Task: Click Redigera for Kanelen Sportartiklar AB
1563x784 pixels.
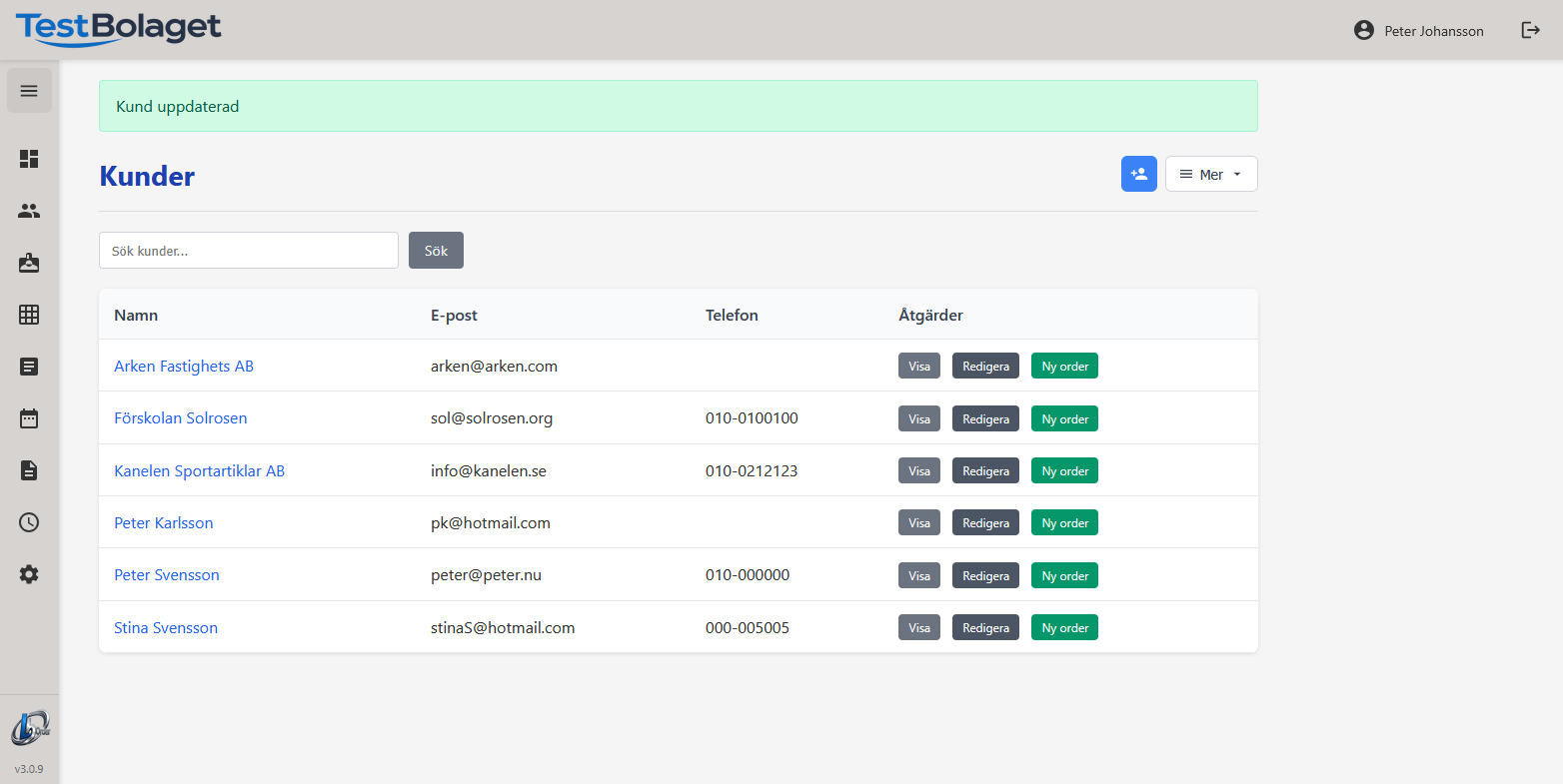Action: point(985,471)
